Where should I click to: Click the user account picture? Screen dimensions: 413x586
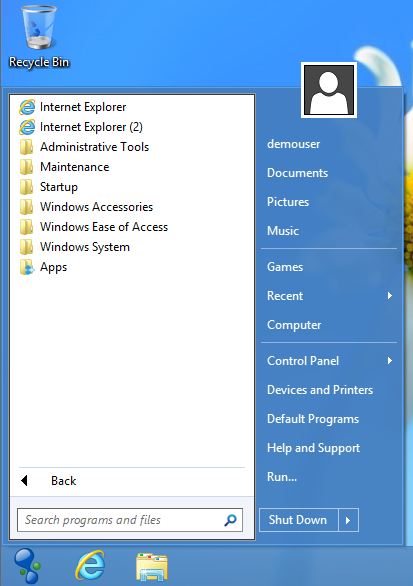tap(329, 90)
